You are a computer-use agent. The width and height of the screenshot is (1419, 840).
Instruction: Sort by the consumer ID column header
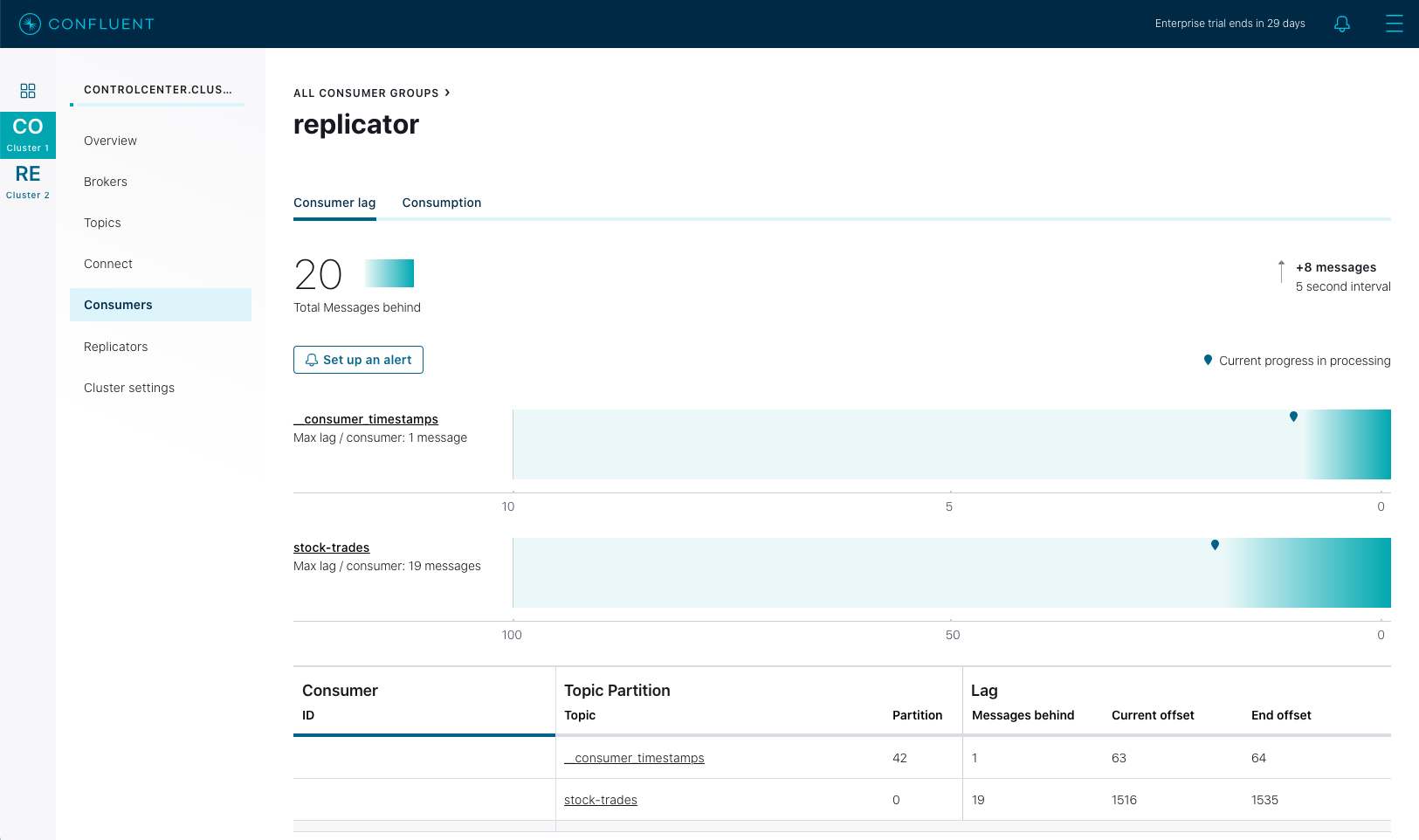(308, 715)
